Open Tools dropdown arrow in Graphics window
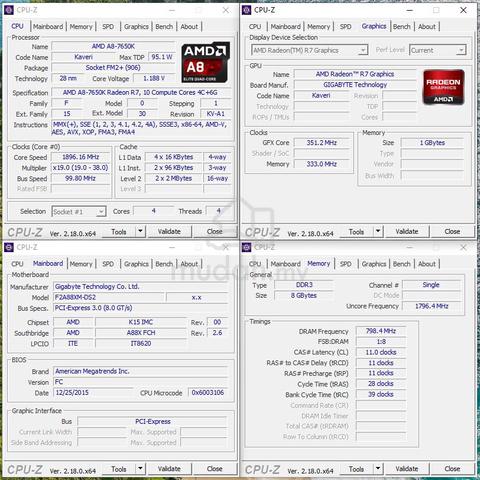The image size is (480, 480). coord(378,231)
